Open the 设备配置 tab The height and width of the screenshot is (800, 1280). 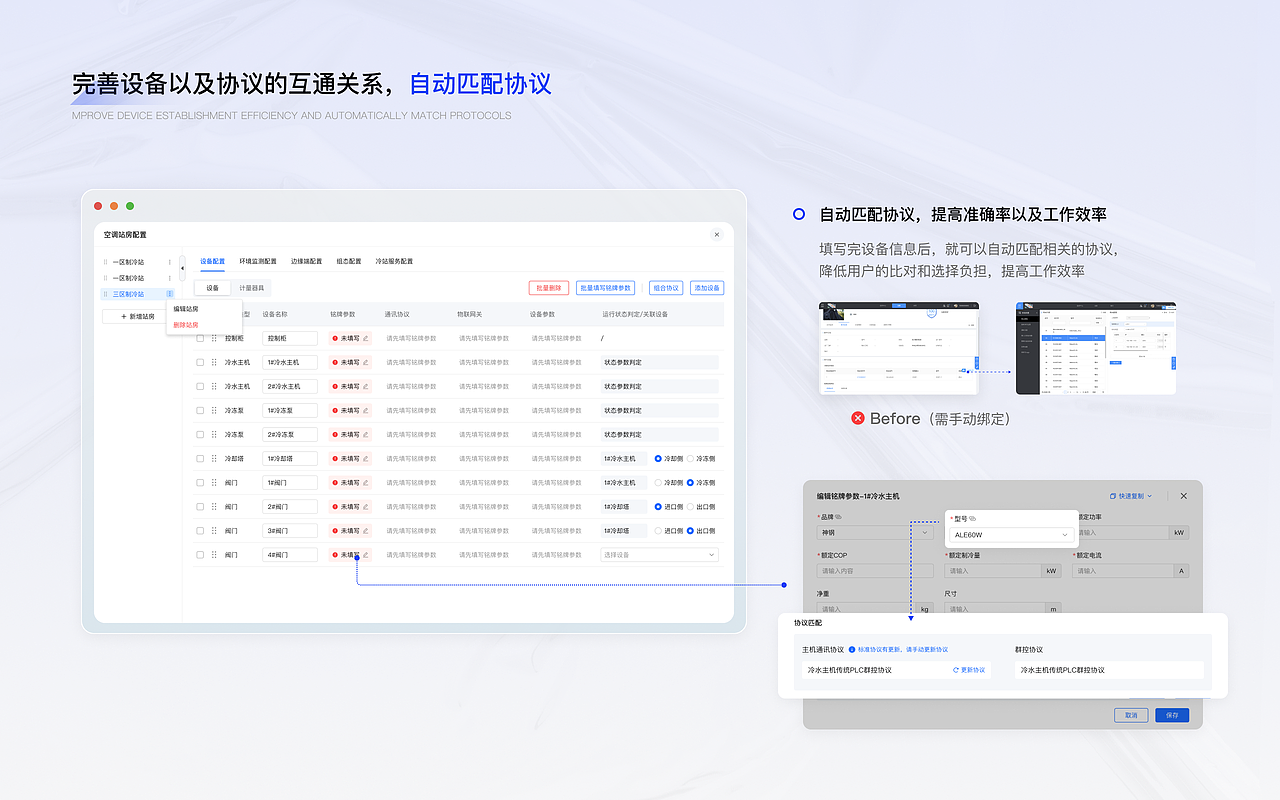213,262
